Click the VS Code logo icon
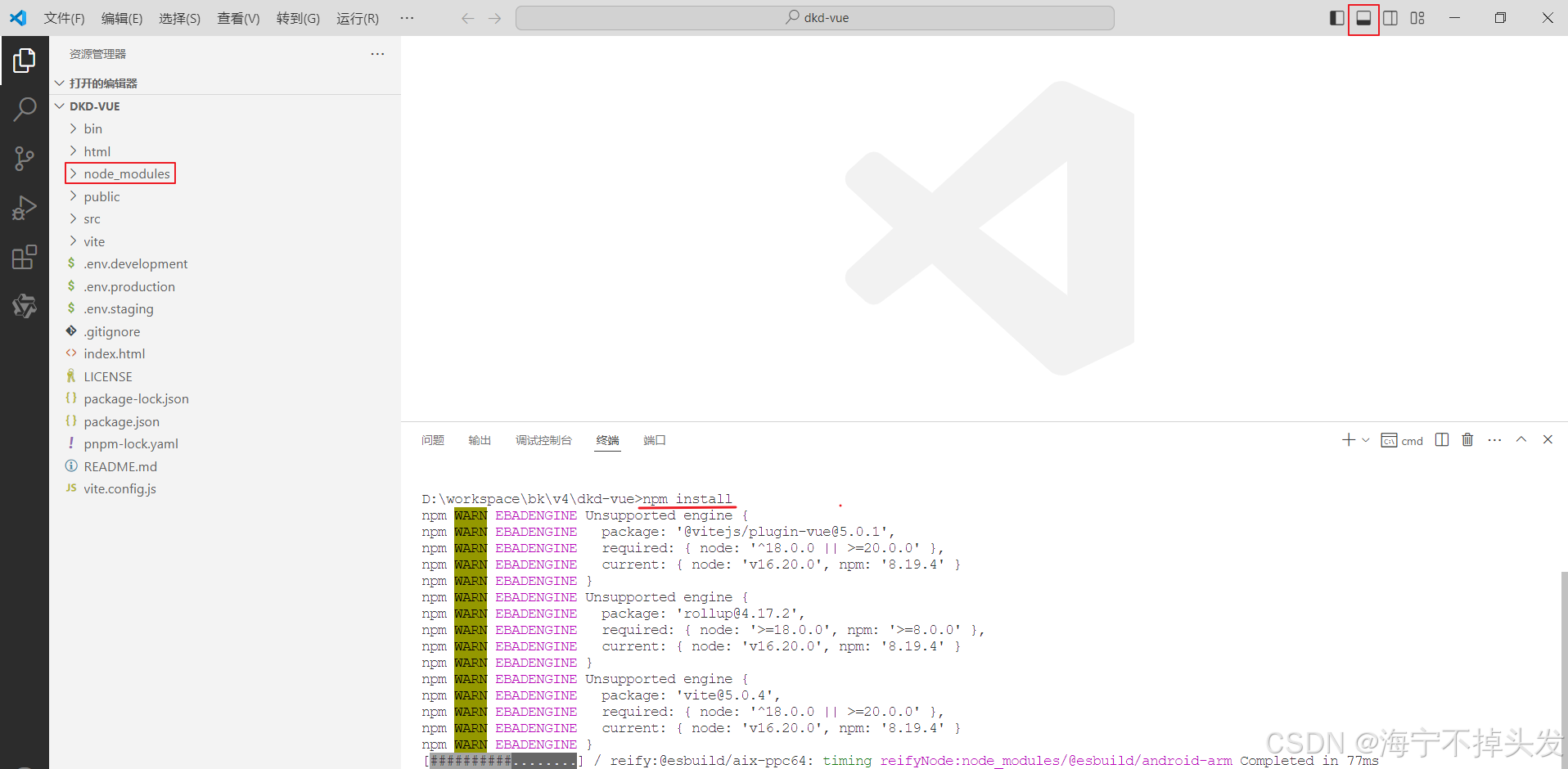Screen dimensions: 1568x769 (x=18, y=18)
